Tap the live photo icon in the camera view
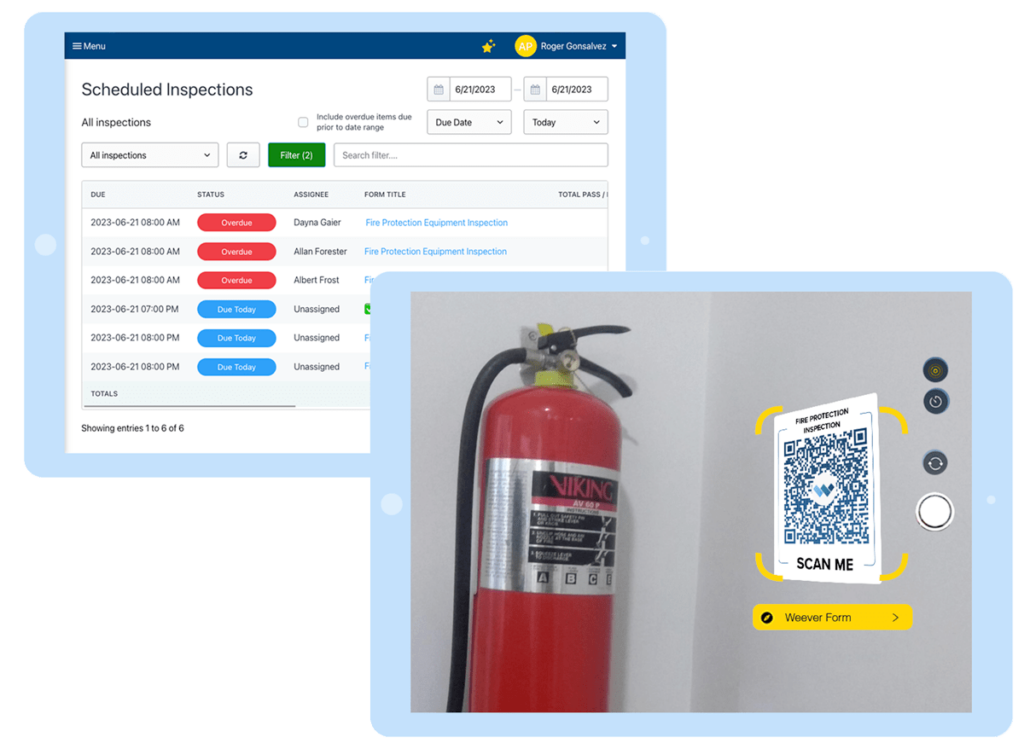This screenshot has width=1024, height=743. 936,369
